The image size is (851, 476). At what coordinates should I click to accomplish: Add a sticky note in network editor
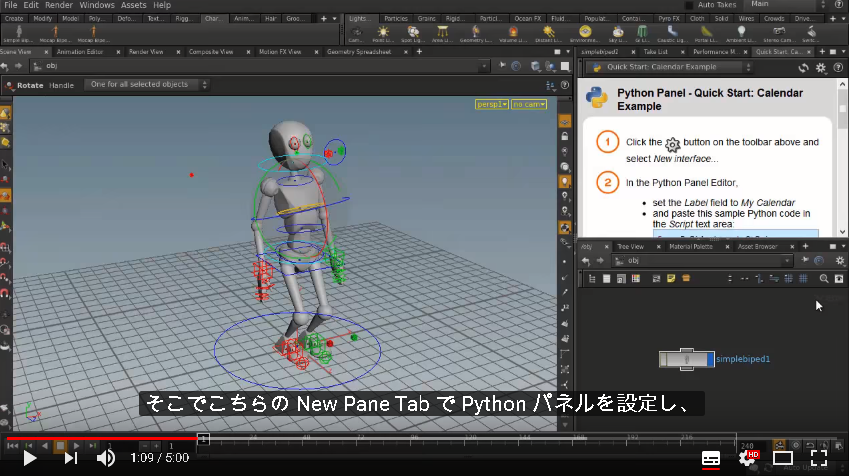coord(671,278)
